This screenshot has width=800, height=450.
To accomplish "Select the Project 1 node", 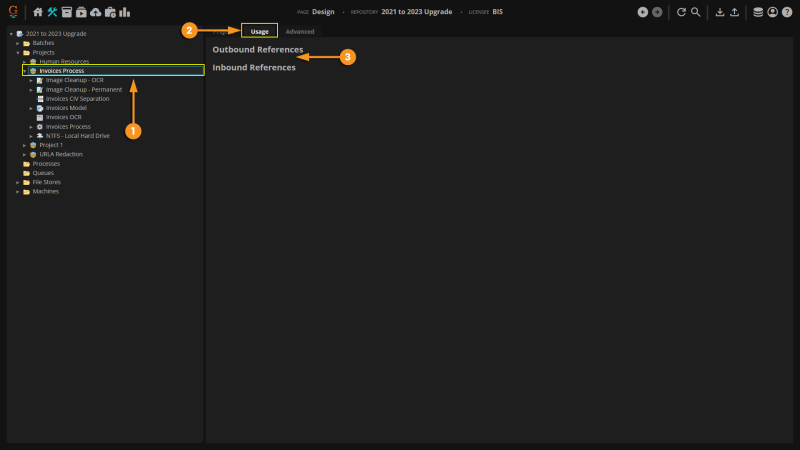I will [x=51, y=145].
